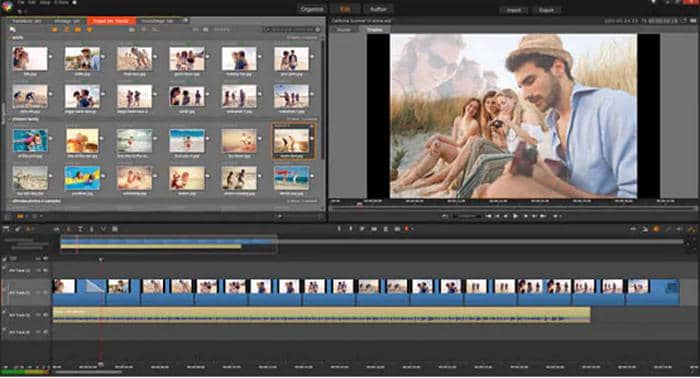The image size is (700, 378).
Task: Select the razor split tool in timeline toolbar
Action: click(68, 229)
